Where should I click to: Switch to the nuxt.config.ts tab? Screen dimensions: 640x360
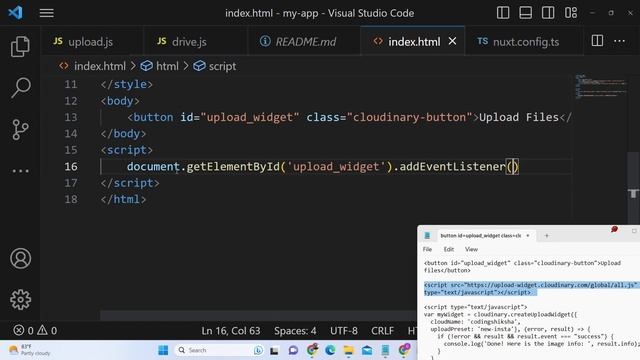524,41
